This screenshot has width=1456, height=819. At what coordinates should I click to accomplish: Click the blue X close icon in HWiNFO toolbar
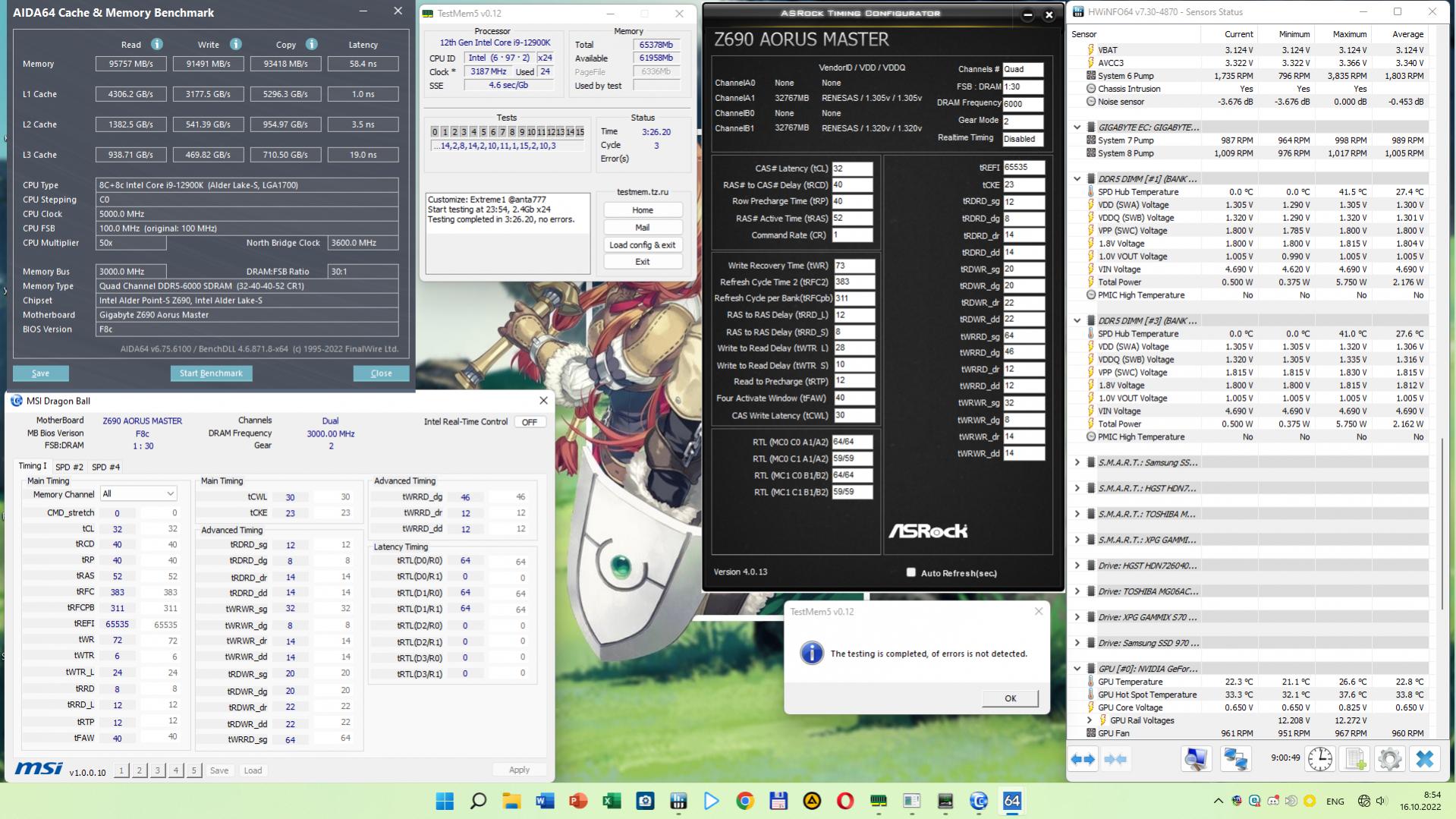(x=1424, y=759)
